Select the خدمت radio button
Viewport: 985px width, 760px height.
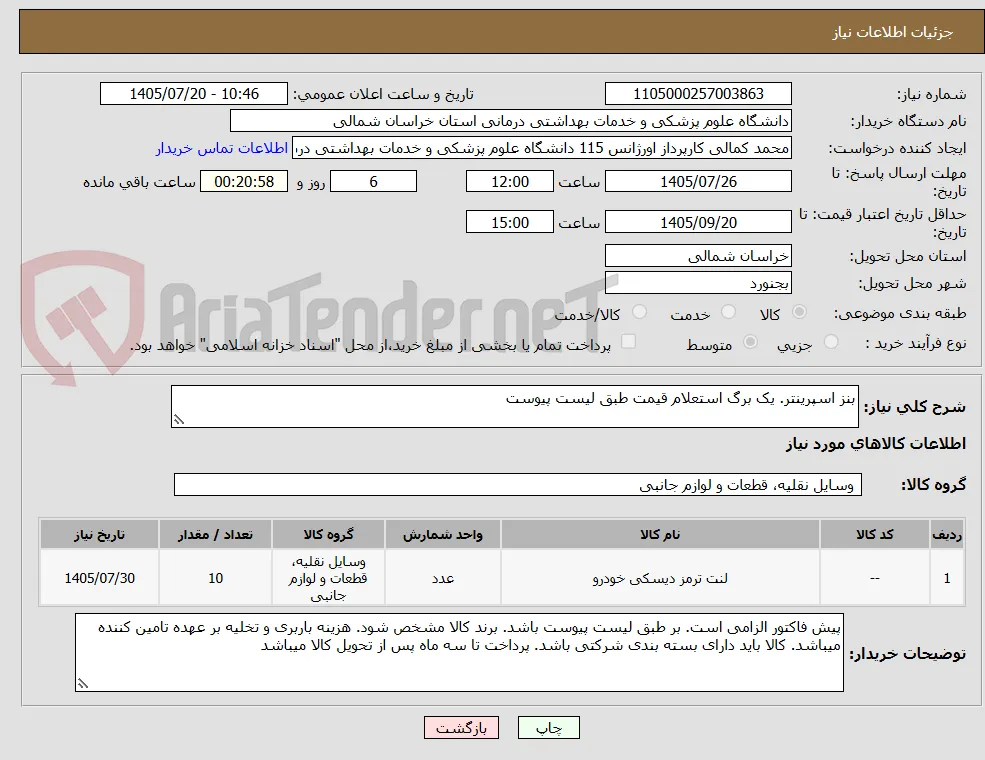click(x=728, y=312)
